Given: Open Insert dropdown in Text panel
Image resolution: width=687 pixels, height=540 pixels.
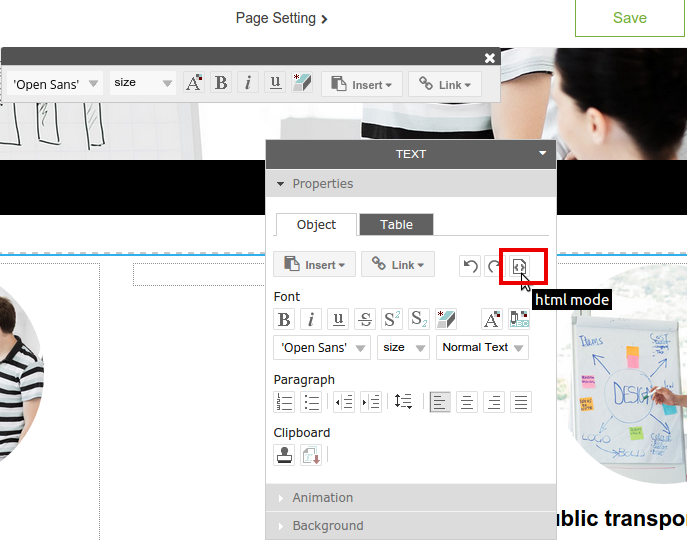Looking at the screenshot, I should (x=314, y=264).
